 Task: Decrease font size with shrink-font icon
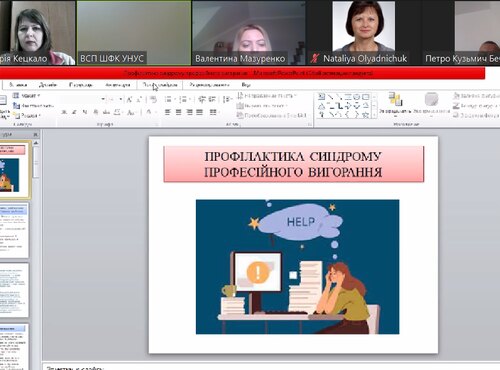tap(139, 99)
